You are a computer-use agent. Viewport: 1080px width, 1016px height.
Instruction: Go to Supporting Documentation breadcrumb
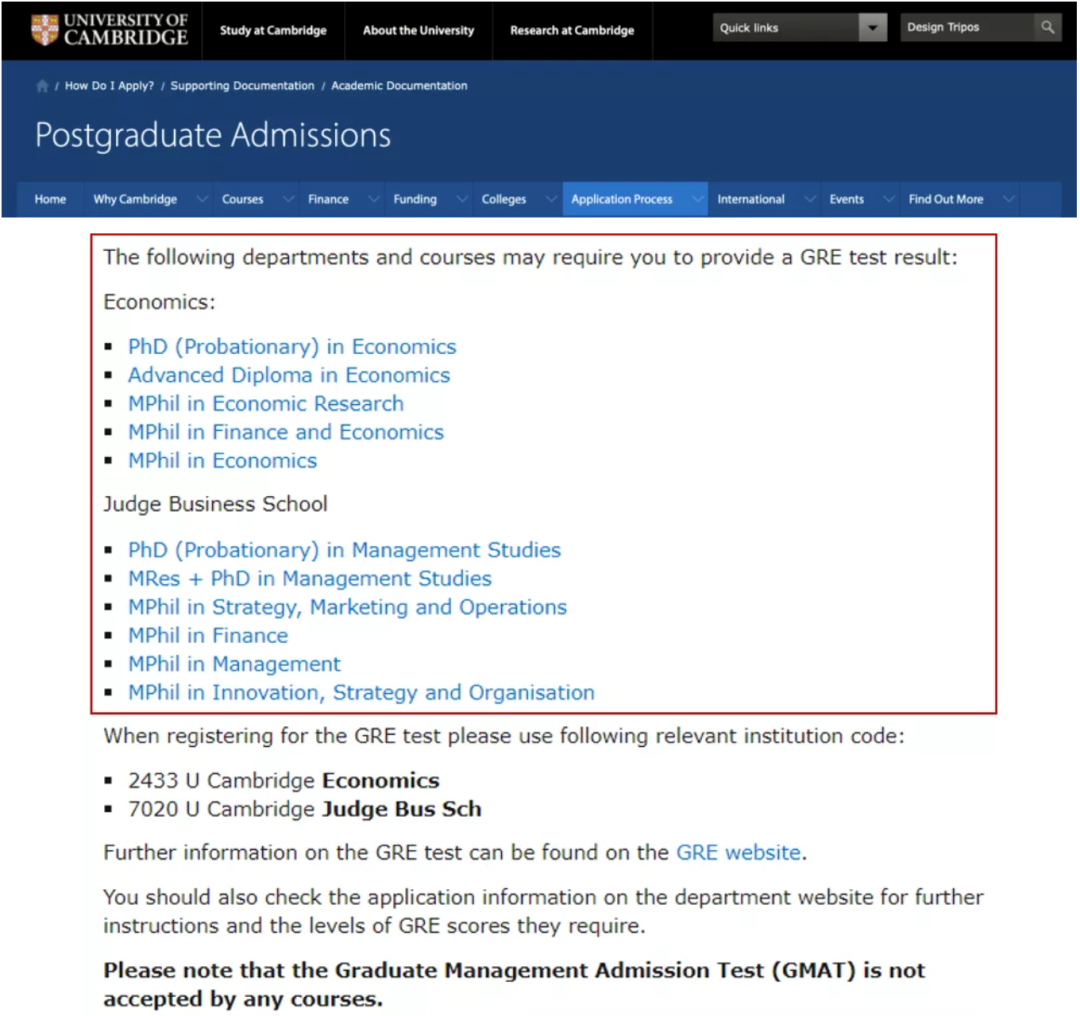pyautogui.click(x=242, y=86)
